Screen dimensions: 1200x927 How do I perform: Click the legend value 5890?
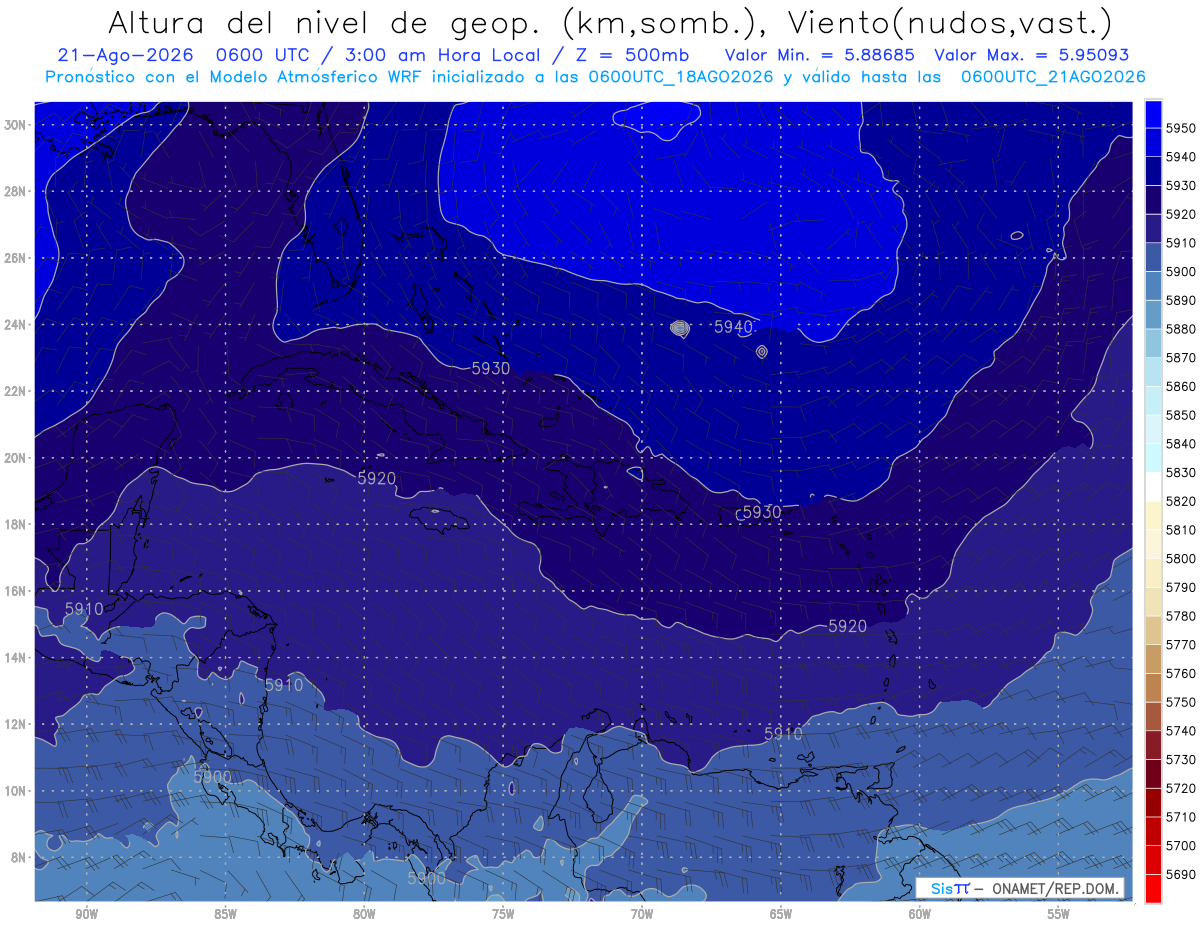tap(1181, 300)
